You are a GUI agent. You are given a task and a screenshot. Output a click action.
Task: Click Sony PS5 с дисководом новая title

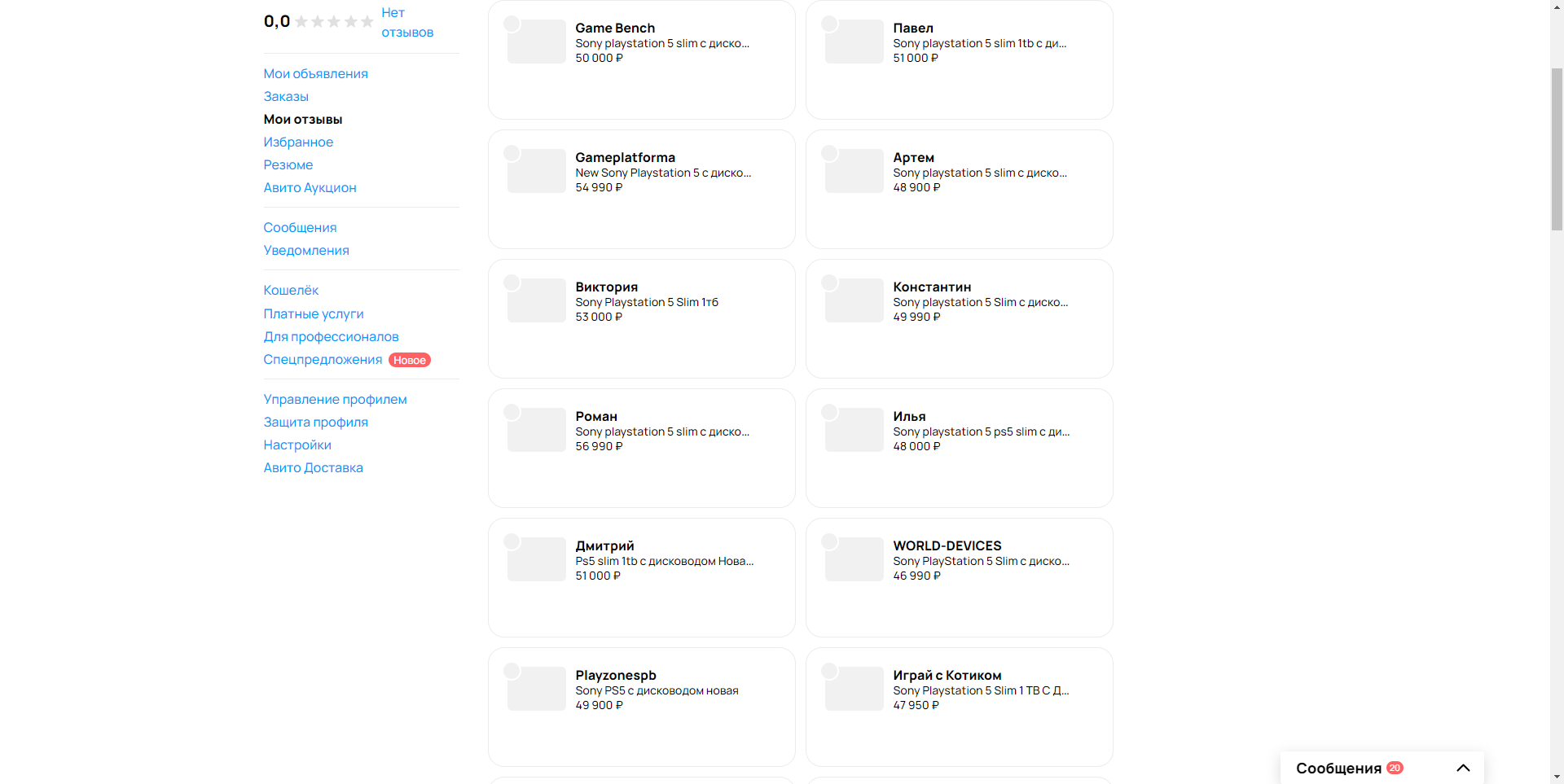pyautogui.click(x=657, y=690)
